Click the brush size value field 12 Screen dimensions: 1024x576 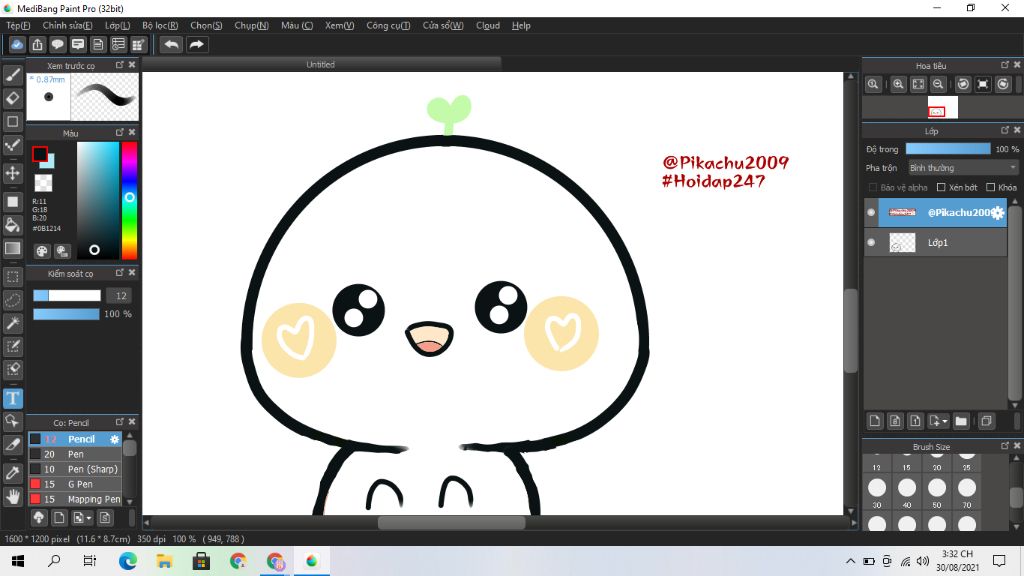121,296
